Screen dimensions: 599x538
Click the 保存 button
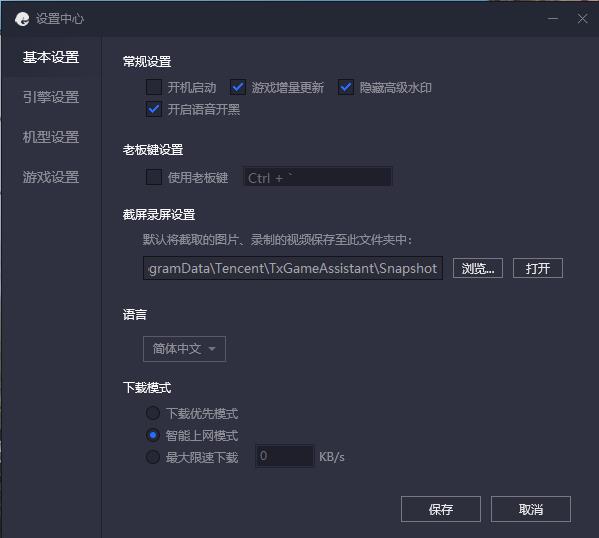click(440, 509)
